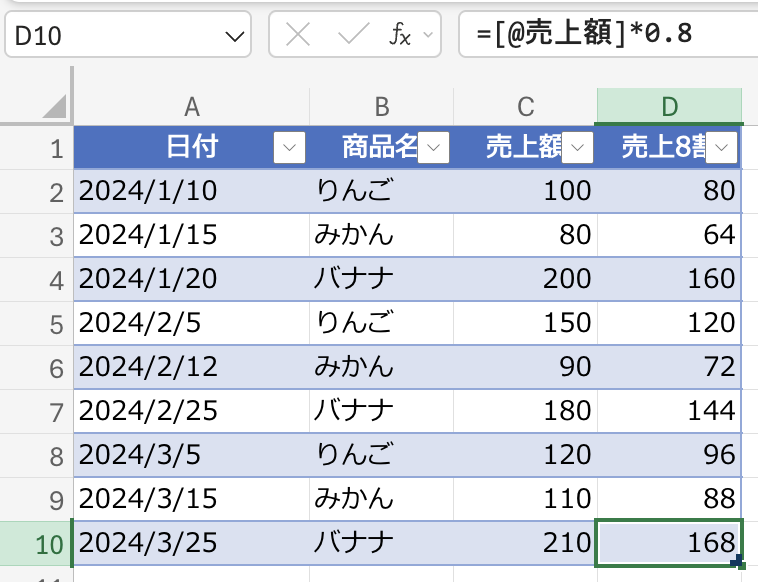
Task: Click the enter checkmark icon in formula bar
Action: tap(353, 36)
